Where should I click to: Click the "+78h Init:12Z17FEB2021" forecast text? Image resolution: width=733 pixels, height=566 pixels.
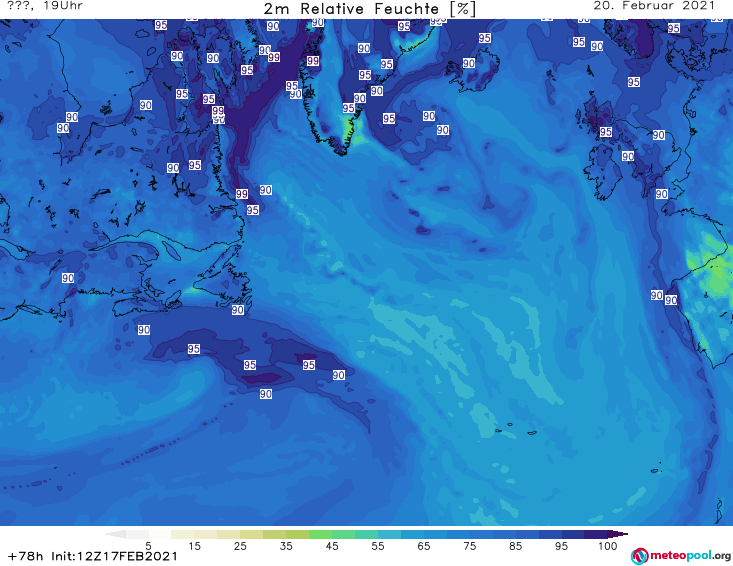point(93,556)
